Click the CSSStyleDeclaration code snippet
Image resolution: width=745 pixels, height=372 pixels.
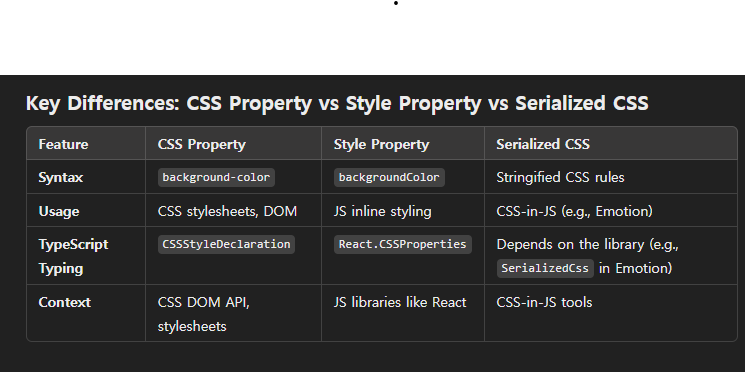226,244
